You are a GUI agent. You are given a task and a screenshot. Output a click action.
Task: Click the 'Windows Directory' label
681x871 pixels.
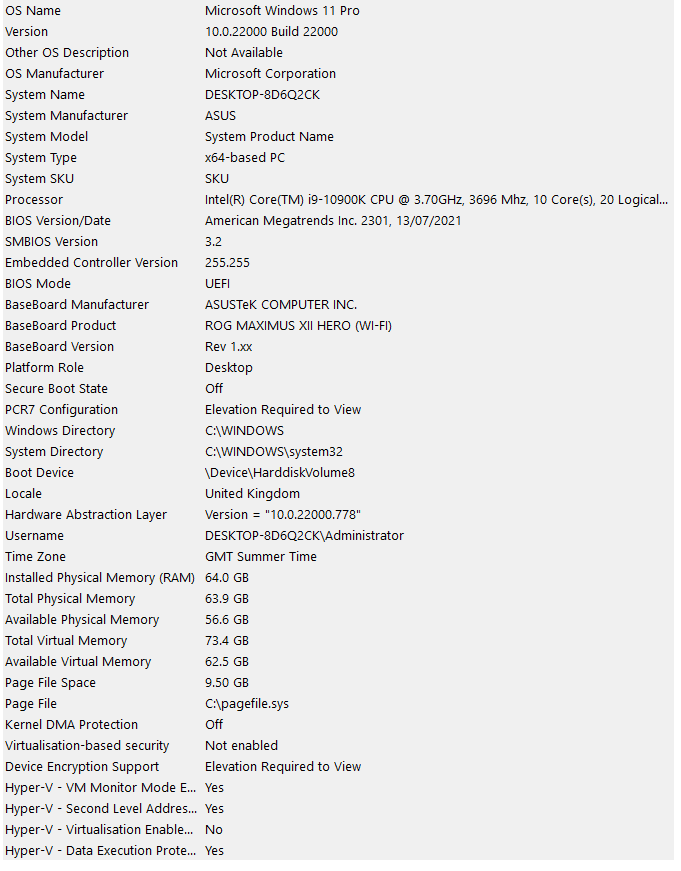(x=60, y=431)
